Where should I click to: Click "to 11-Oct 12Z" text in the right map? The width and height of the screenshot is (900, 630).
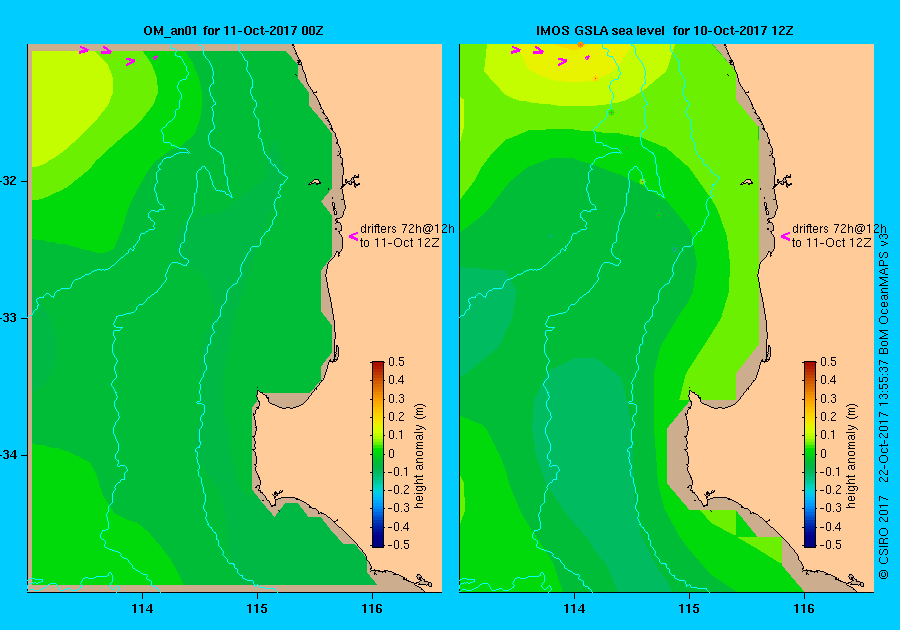click(832, 243)
